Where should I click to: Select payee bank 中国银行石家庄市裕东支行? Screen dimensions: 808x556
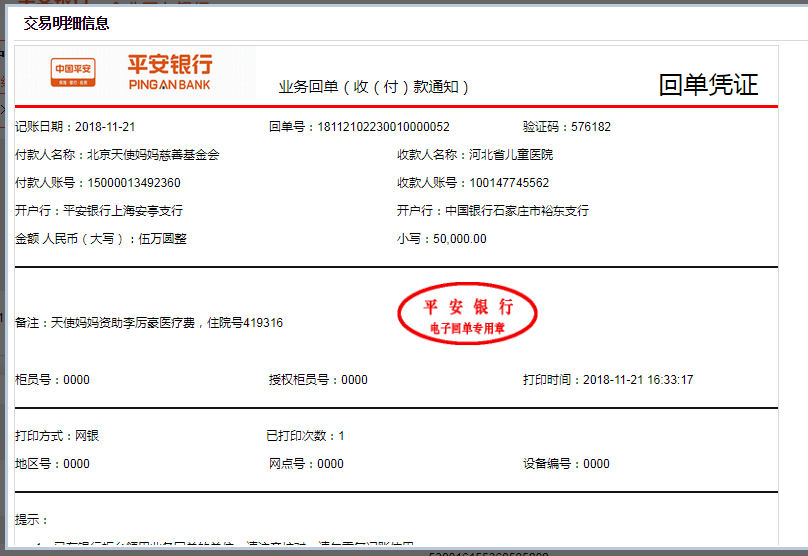coord(517,211)
